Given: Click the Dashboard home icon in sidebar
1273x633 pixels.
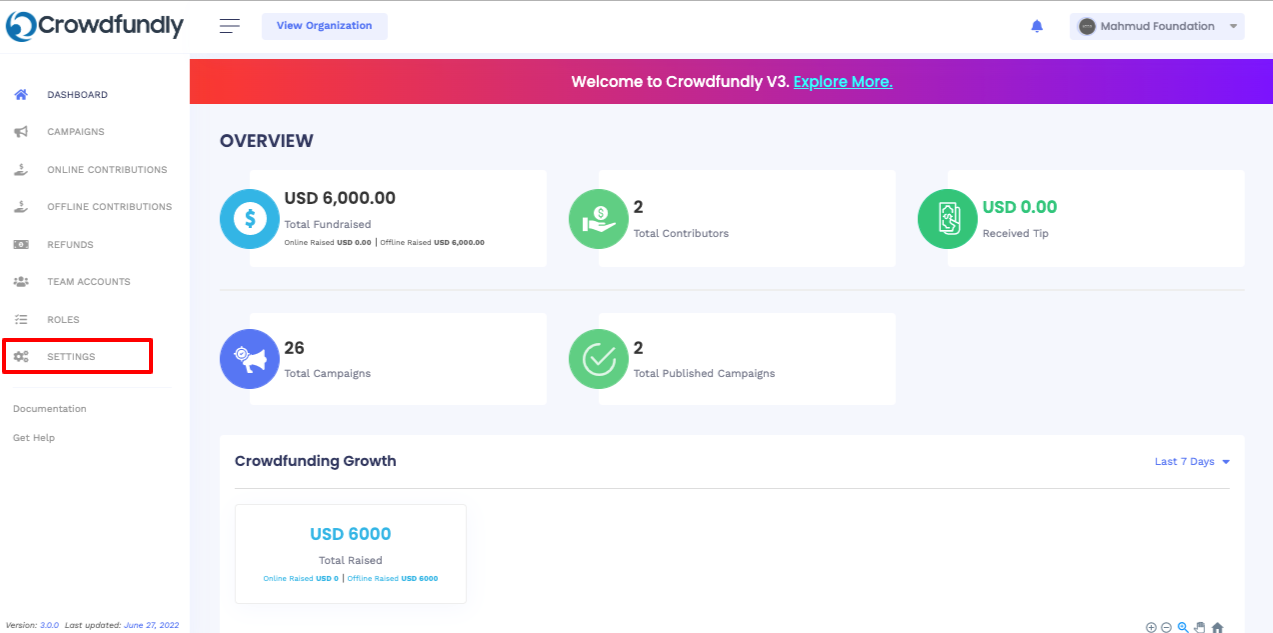Looking at the screenshot, I should pyautogui.click(x=21, y=94).
